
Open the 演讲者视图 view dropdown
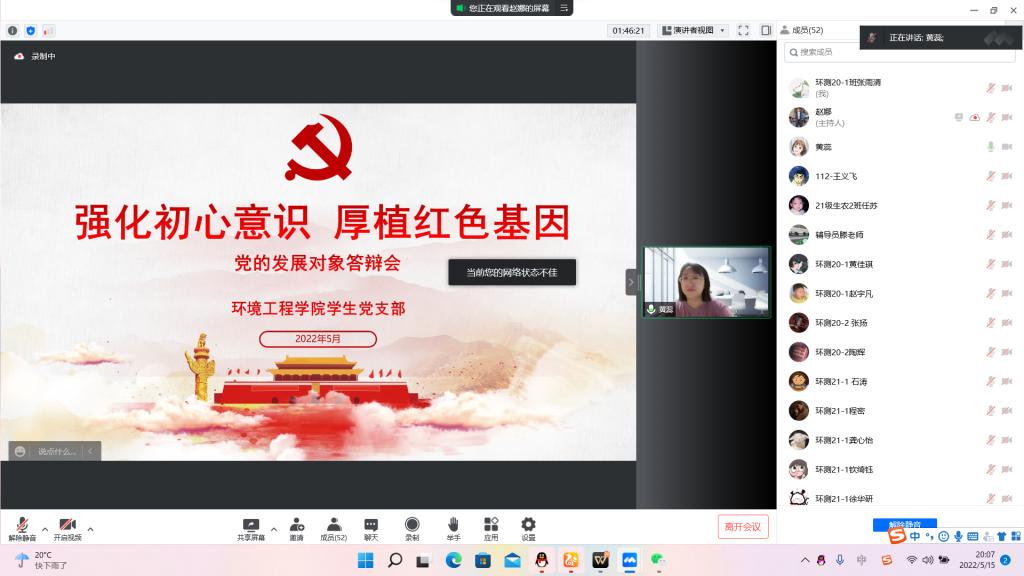coord(694,30)
